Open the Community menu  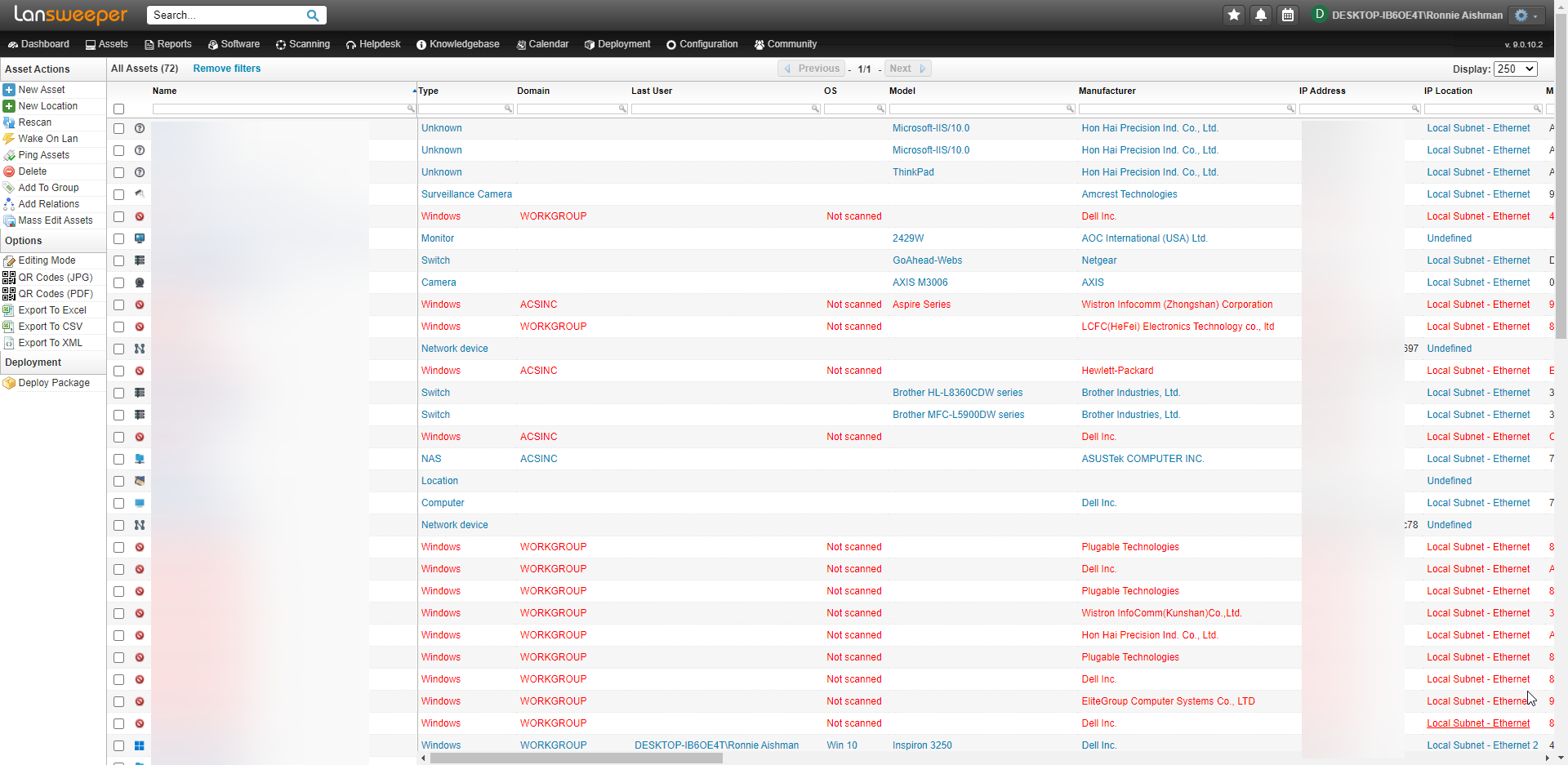click(x=785, y=44)
